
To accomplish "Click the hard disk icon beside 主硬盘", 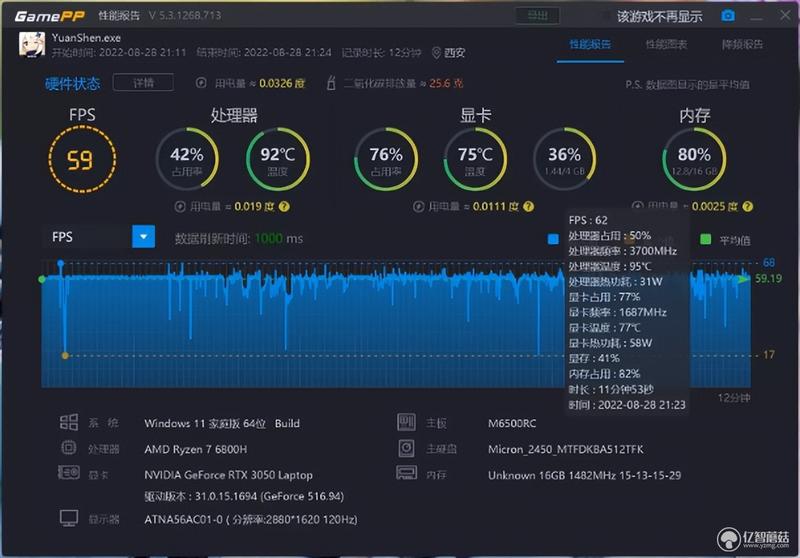I will (407, 448).
